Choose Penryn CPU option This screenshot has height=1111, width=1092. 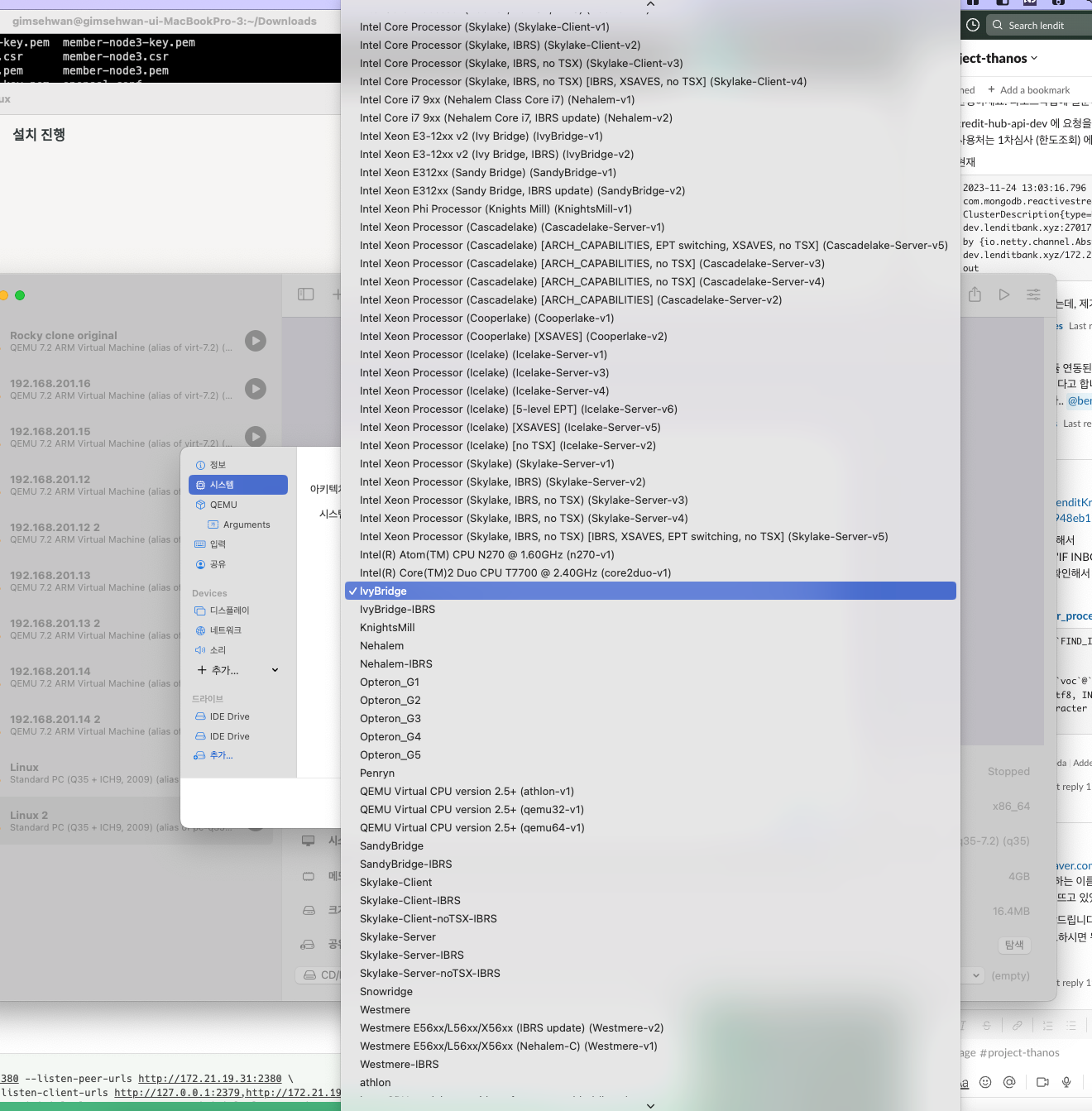pos(650,773)
